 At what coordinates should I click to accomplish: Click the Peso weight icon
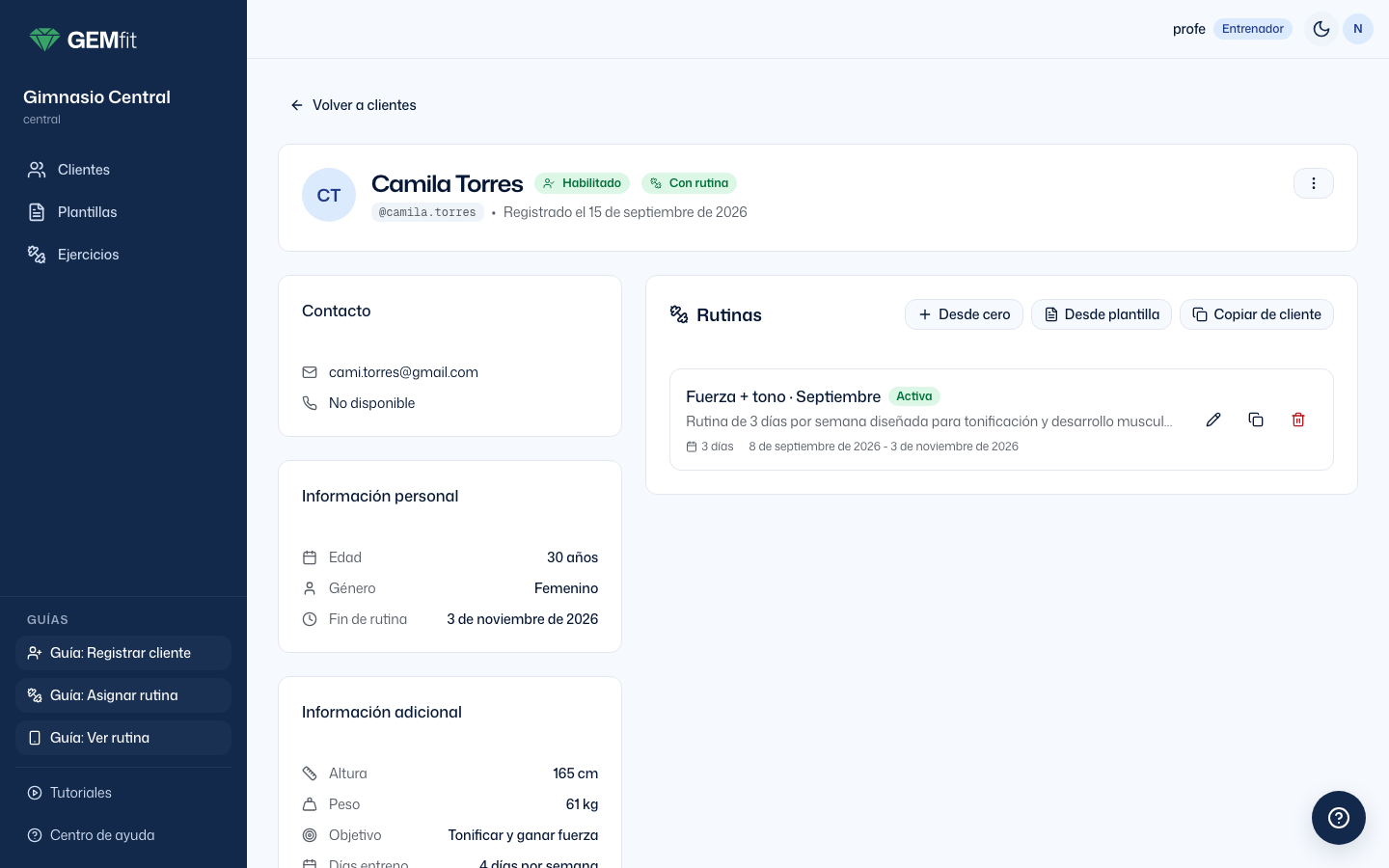(310, 804)
